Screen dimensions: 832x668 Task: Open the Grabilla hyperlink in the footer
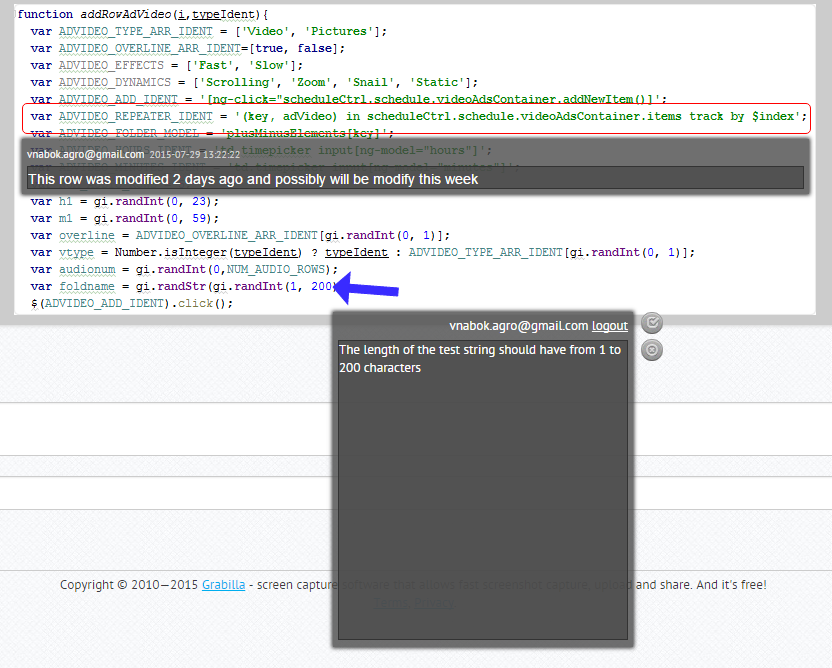(223, 584)
